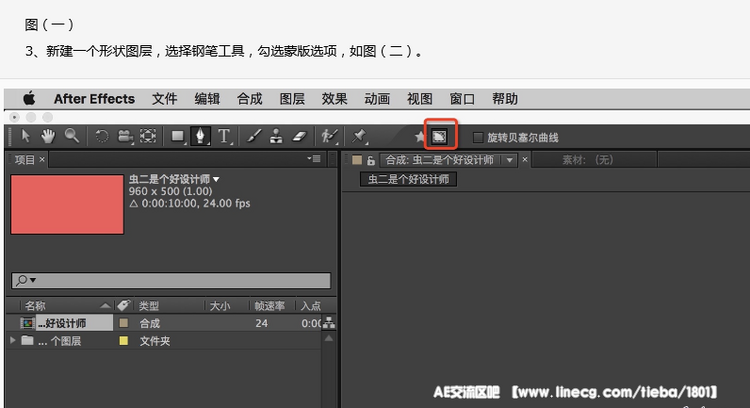This screenshot has width=750, height=408.
Task: Open the 效果 menu
Action: tap(334, 99)
